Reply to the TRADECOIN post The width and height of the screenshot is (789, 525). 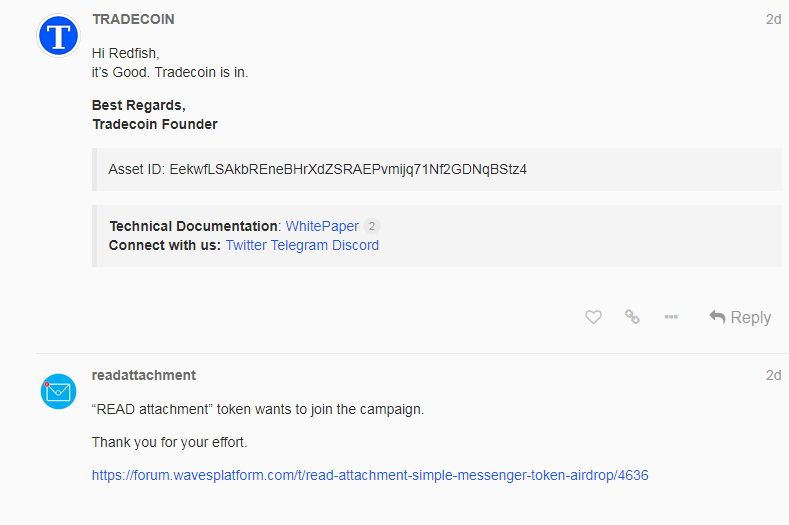(x=740, y=317)
